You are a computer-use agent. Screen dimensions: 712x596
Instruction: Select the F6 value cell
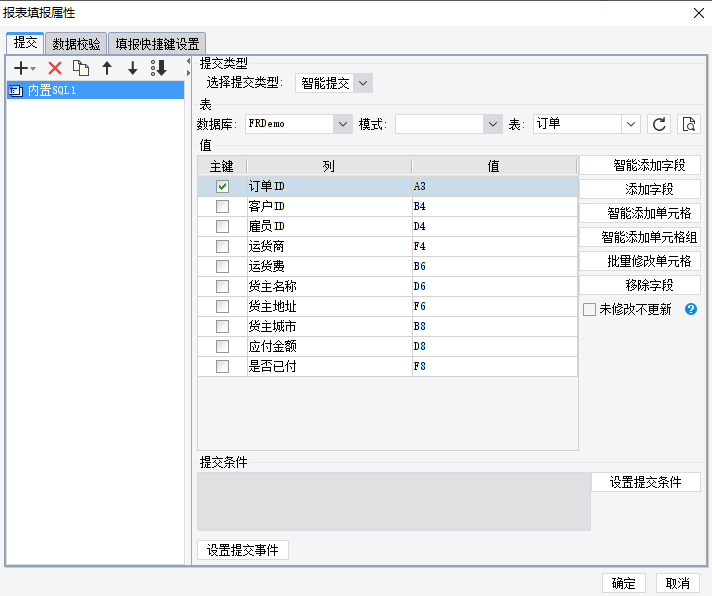click(x=494, y=306)
